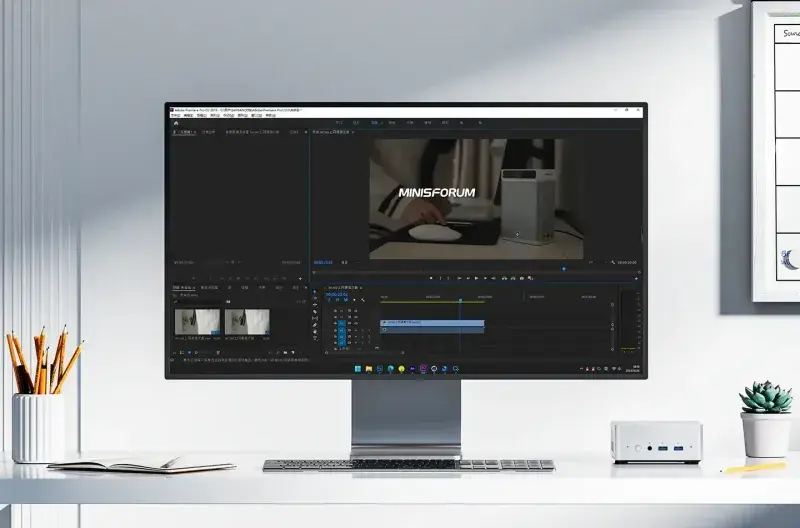Select the Hand tool in the tools panel
The height and width of the screenshot is (528, 800).
click(315, 333)
